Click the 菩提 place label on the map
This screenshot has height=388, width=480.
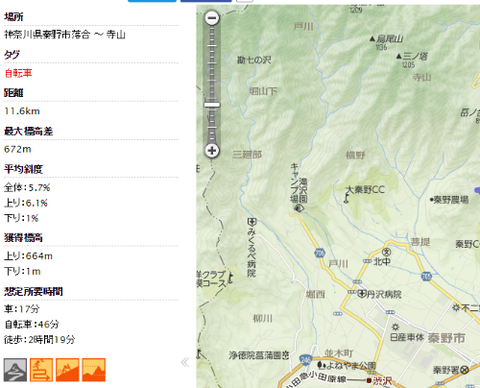(x=420, y=242)
